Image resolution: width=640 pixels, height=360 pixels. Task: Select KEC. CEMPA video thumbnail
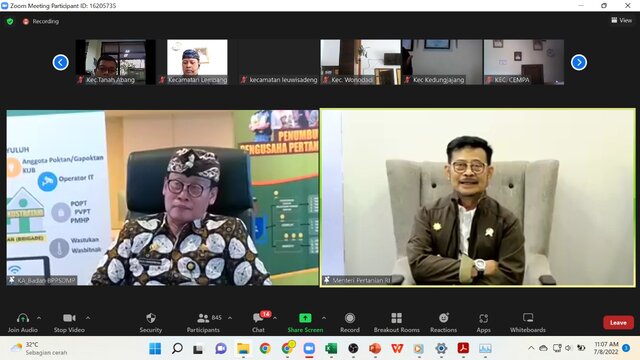click(524, 62)
